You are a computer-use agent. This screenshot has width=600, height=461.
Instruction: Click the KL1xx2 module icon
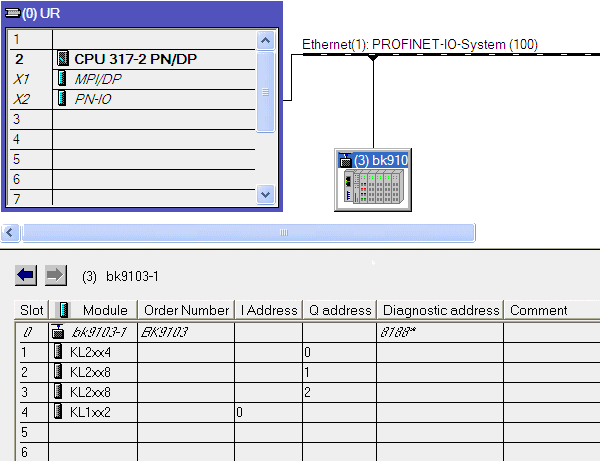point(58,411)
